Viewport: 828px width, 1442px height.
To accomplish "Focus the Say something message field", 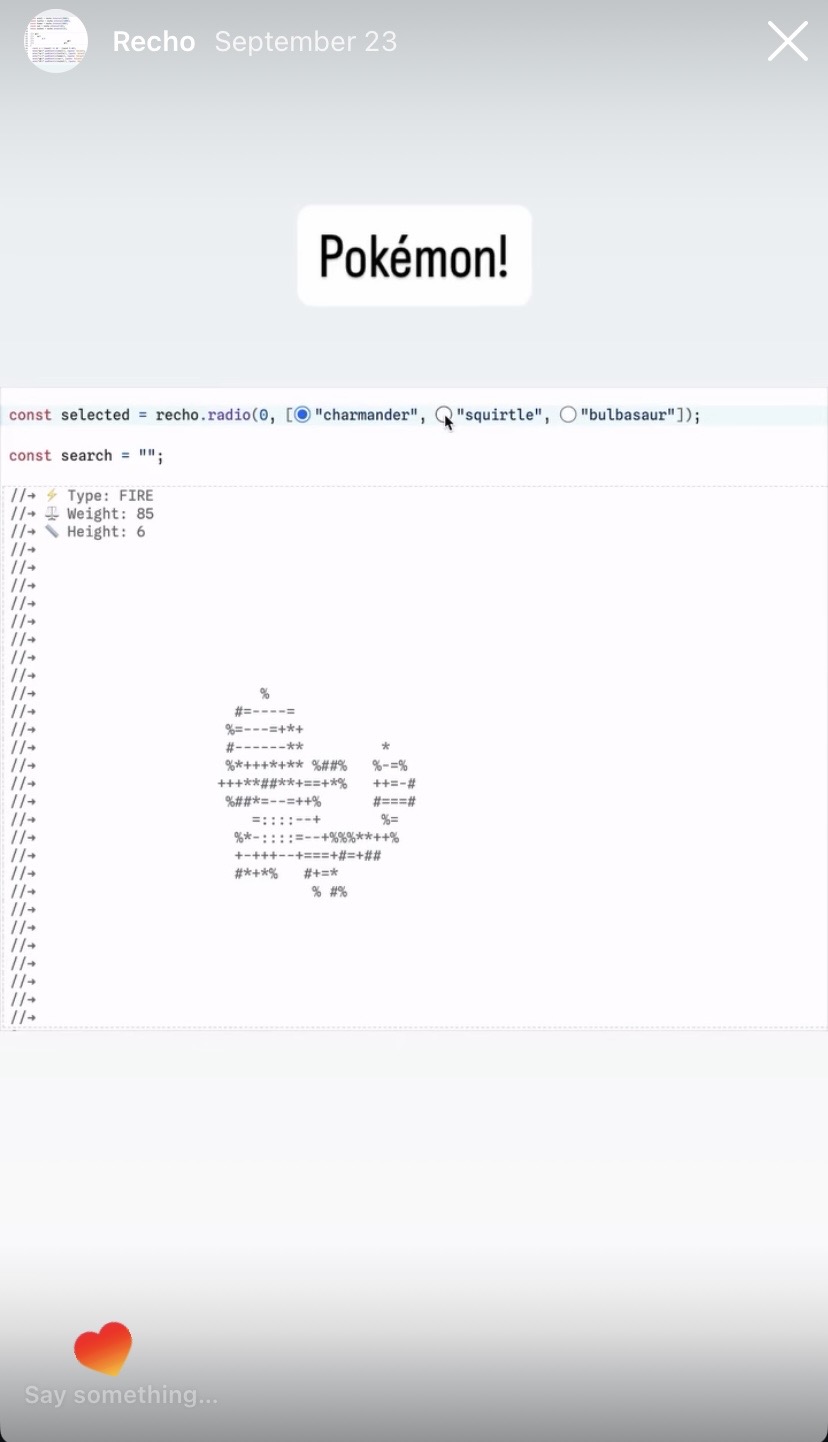I will (121, 1395).
